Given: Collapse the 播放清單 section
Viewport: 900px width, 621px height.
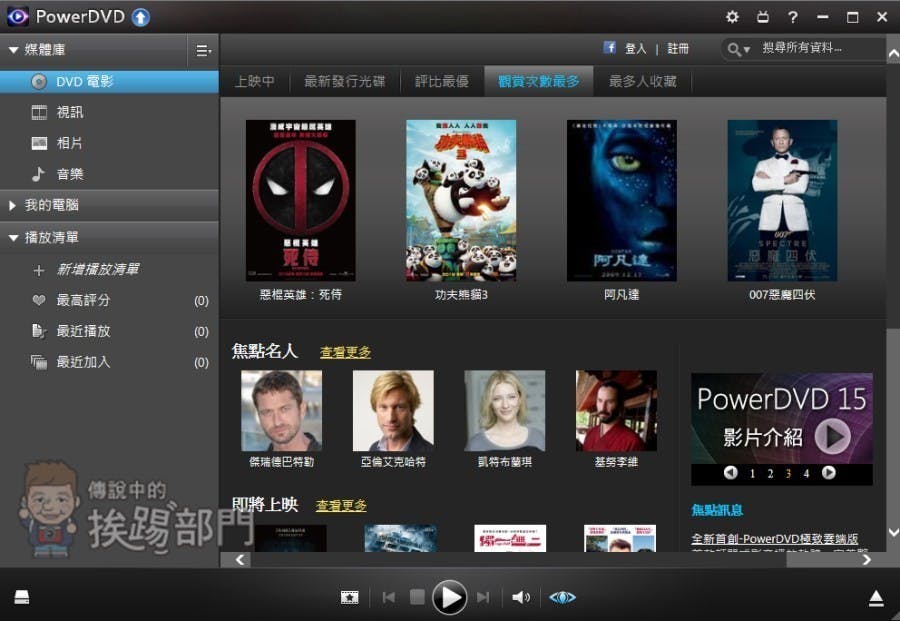Looking at the screenshot, I should [13, 238].
